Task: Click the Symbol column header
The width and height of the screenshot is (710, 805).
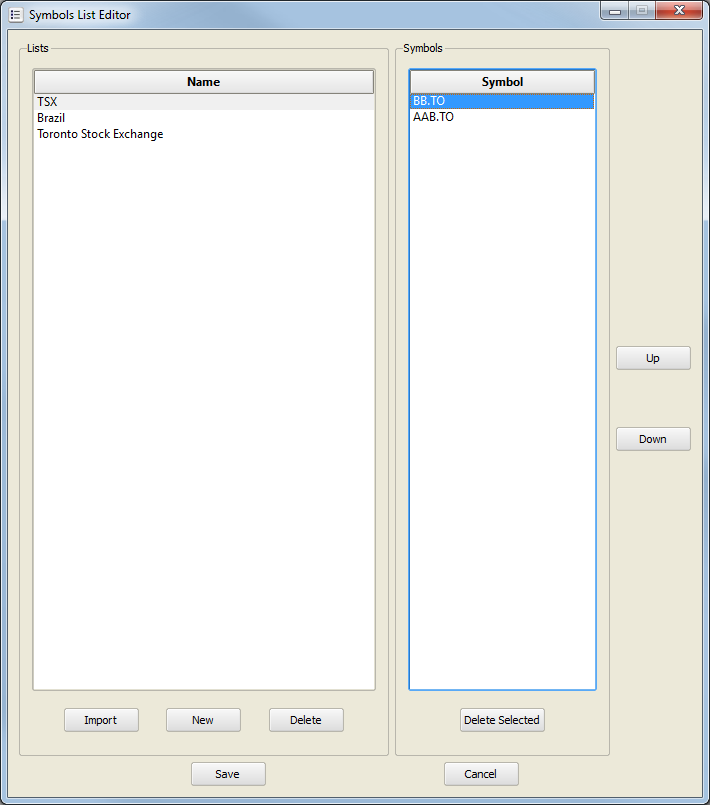Action: (x=502, y=82)
